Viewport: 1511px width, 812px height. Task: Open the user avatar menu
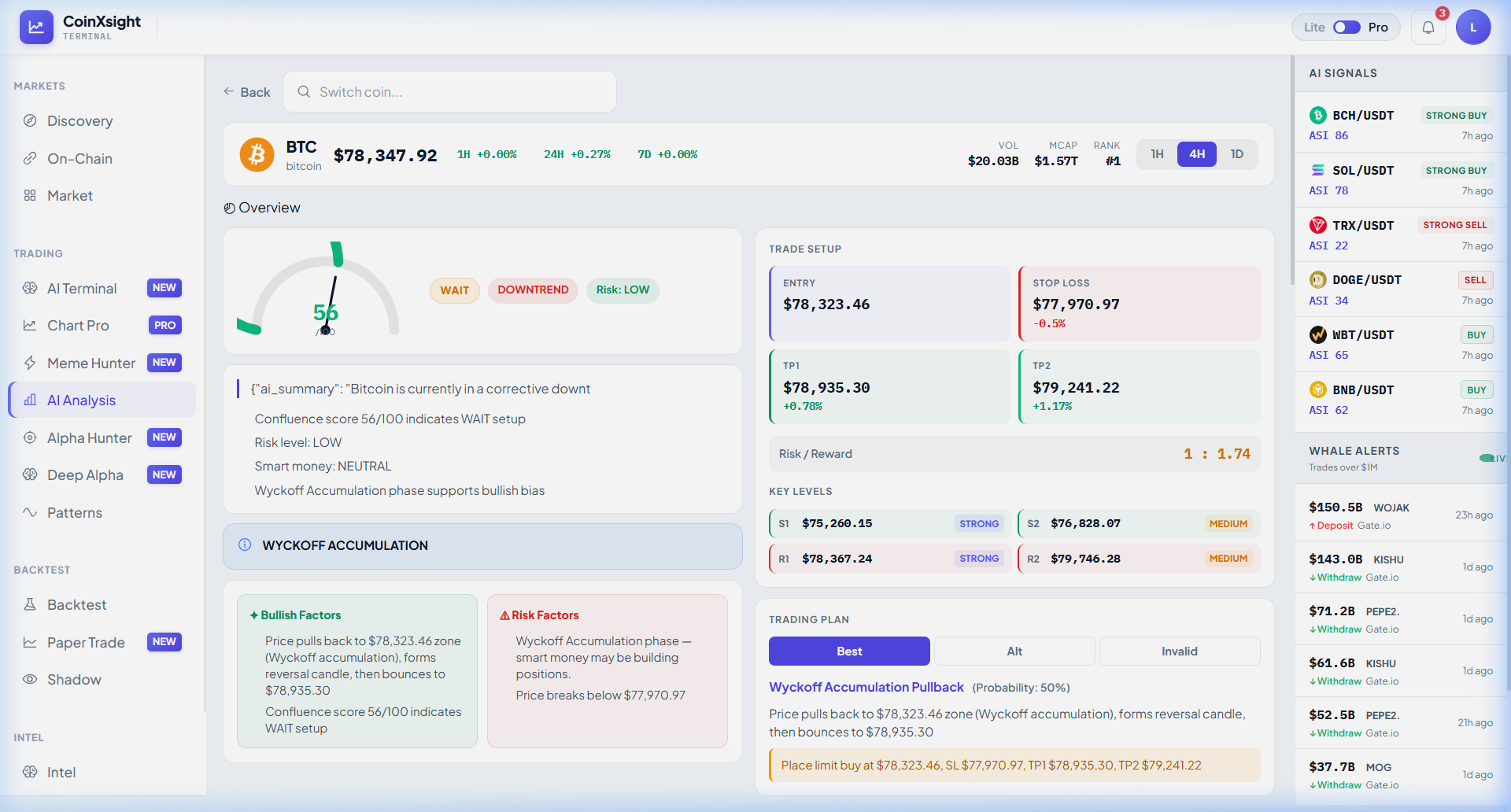coord(1473,28)
